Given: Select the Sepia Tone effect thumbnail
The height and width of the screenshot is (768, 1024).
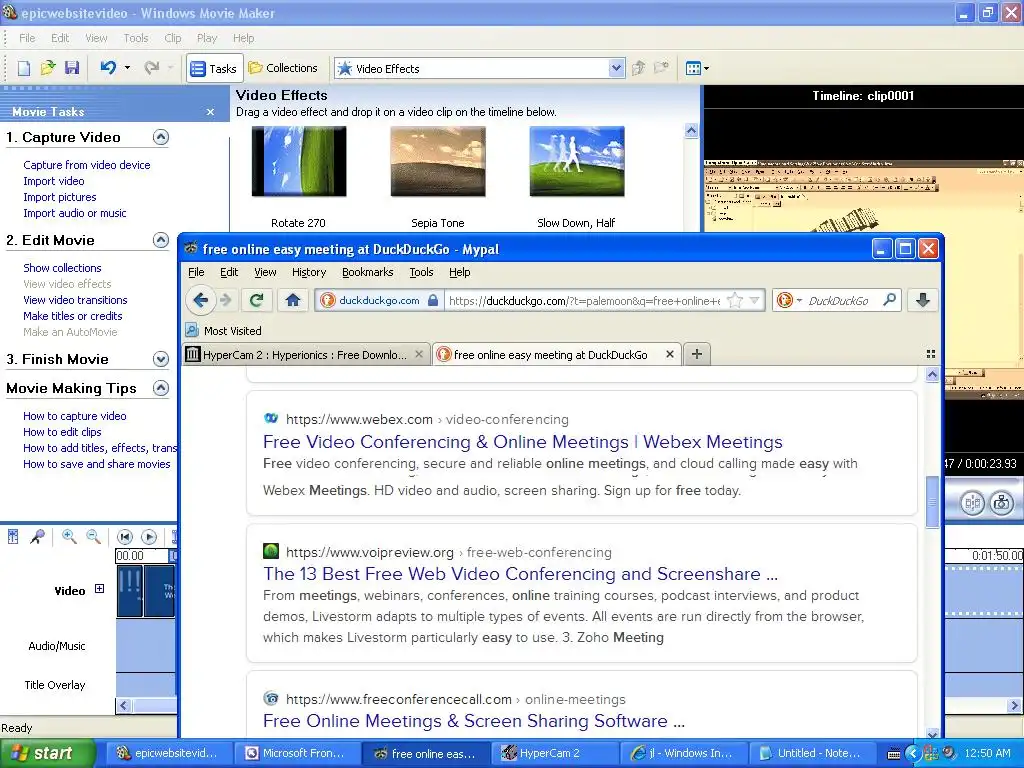Looking at the screenshot, I should click(438, 161).
